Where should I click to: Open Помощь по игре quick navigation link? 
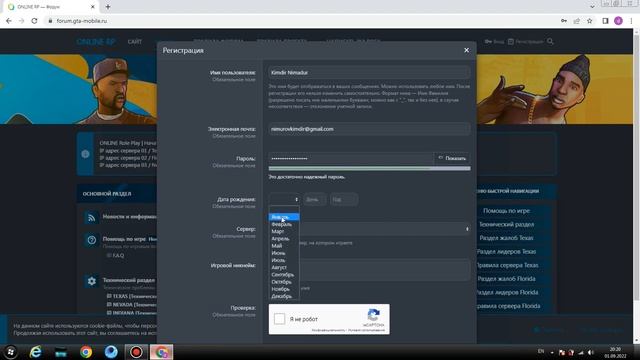click(x=506, y=211)
